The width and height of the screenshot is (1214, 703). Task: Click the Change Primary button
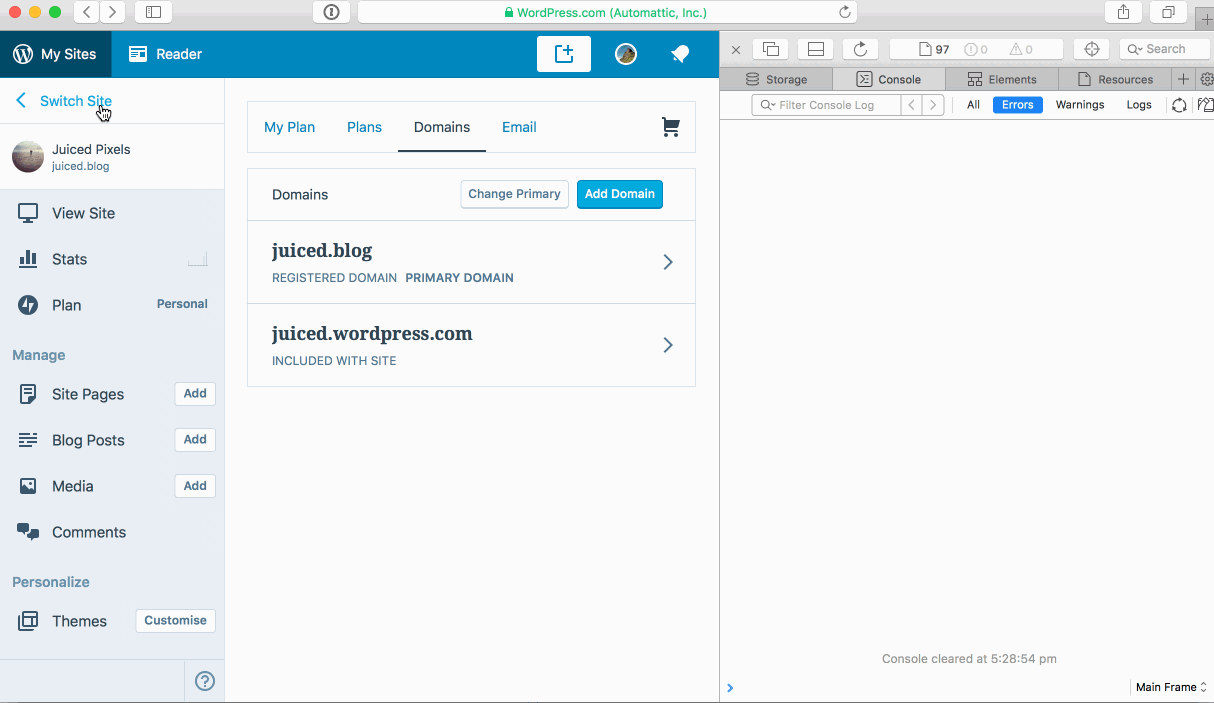click(515, 194)
